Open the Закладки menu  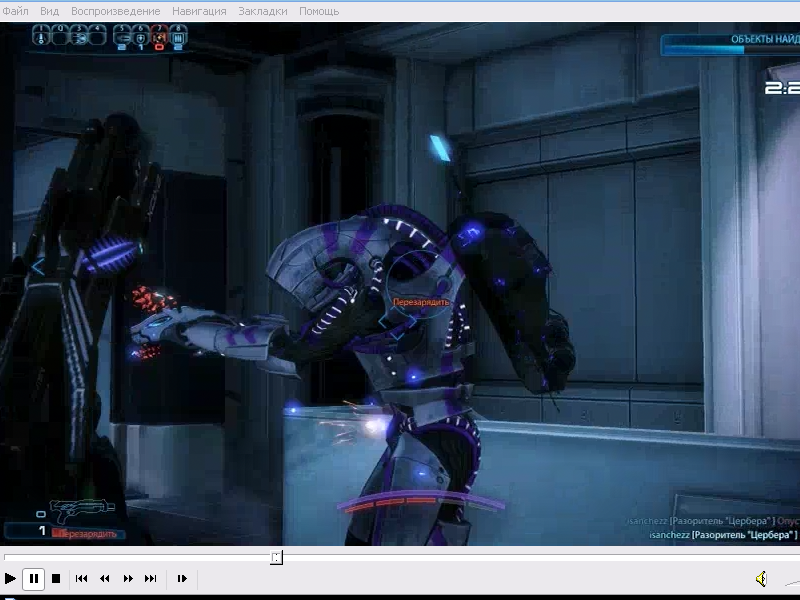click(x=263, y=11)
